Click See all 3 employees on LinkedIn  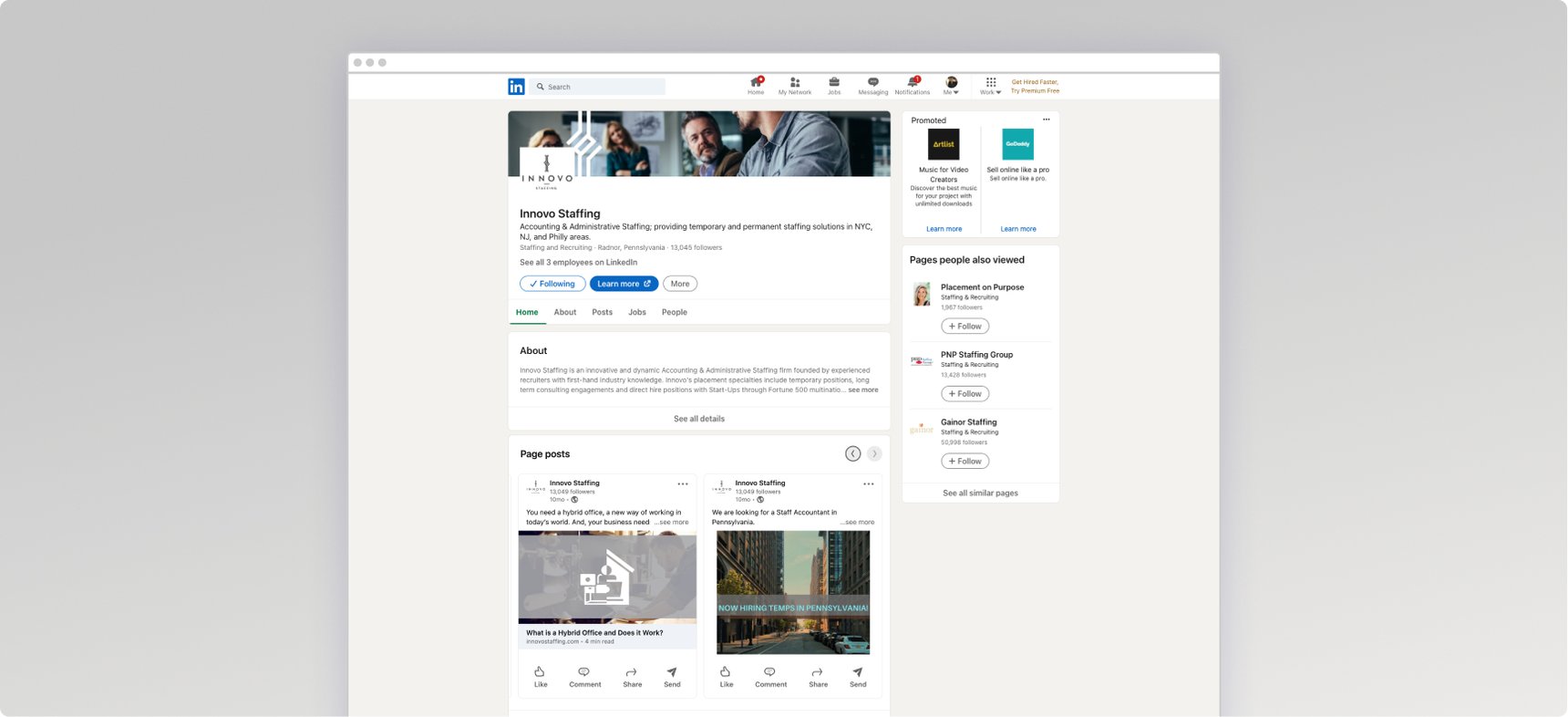coord(579,263)
